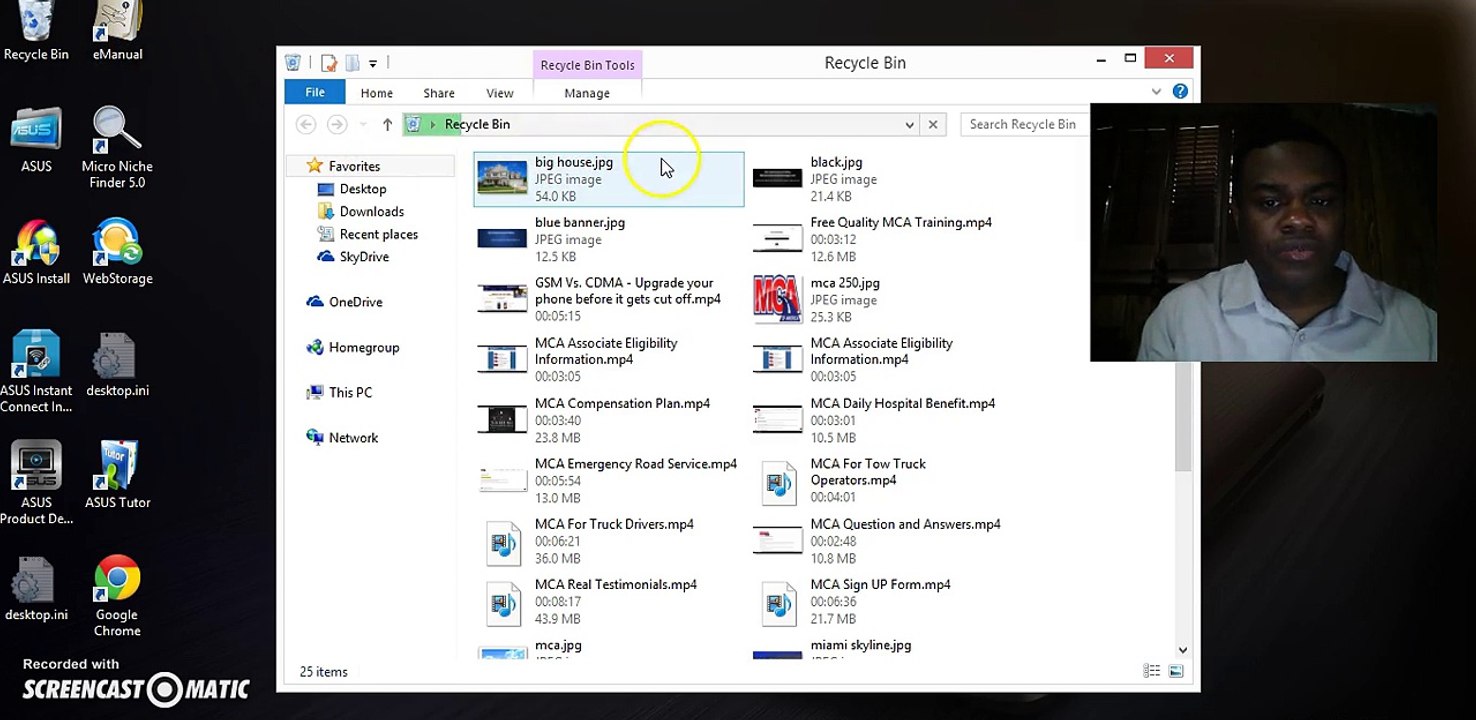Open the Customize Quick Access Toolbar dropdown
Image resolution: width=1476 pixels, height=720 pixels.
[x=373, y=63]
